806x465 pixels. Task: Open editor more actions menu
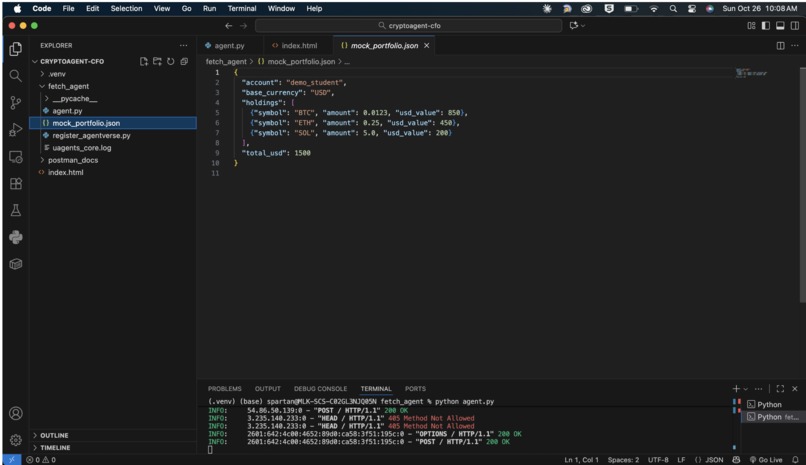coord(795,46)
